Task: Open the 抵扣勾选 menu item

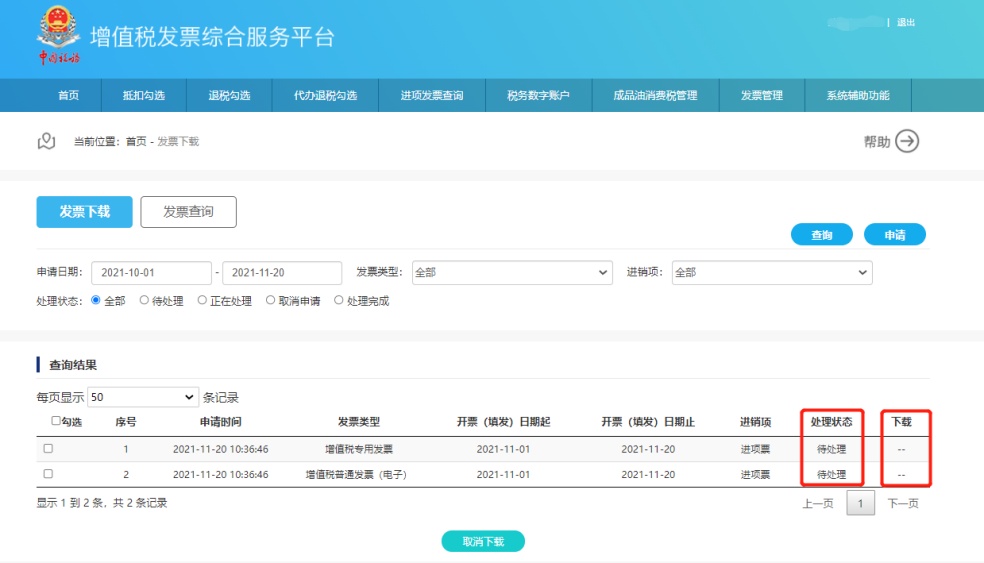Action: (x=143, y=96)
